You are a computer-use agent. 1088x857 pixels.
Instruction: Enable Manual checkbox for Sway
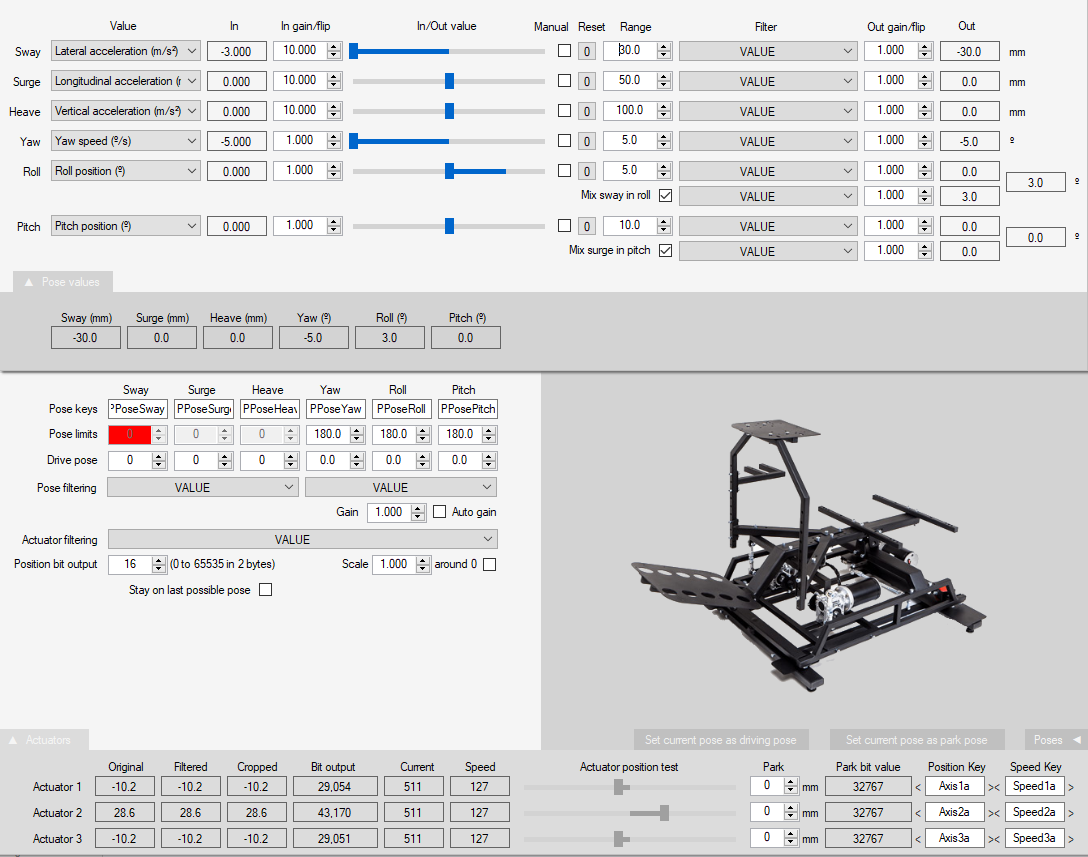point(565,51)
